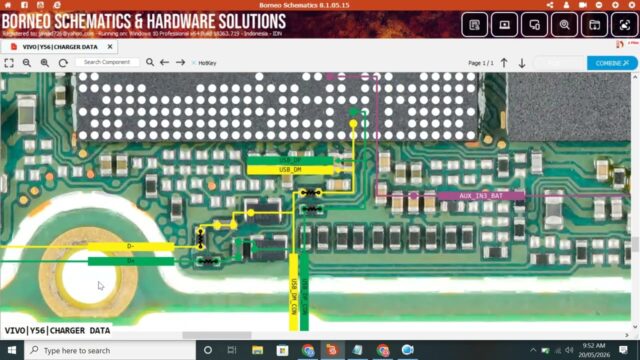The image size is (640, 360).
Task: Open Microsoft Store from taskbar
Action: pyautogui.click(x=282, y=350)
